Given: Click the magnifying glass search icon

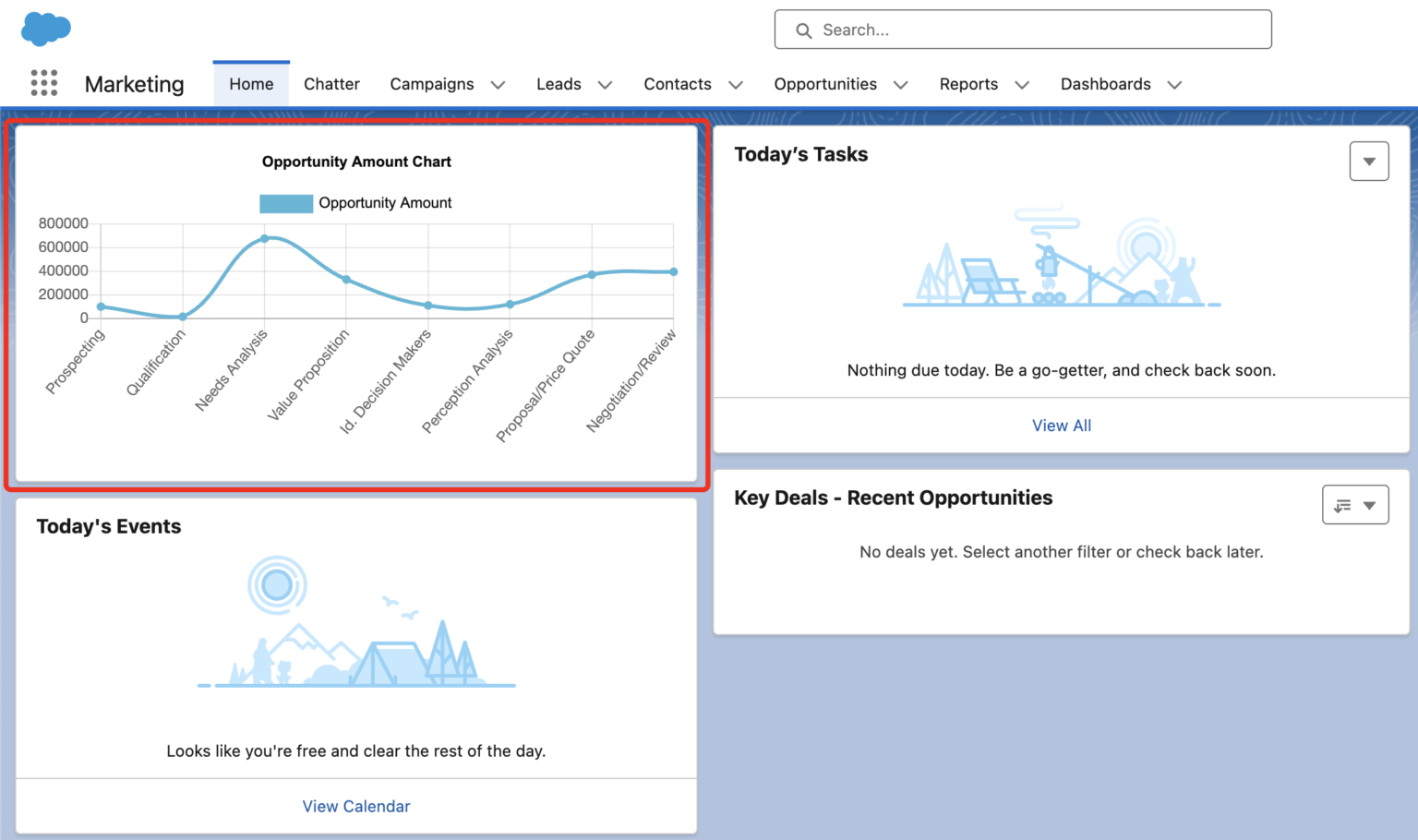Looking at the screenshot, I should [803, 30].
